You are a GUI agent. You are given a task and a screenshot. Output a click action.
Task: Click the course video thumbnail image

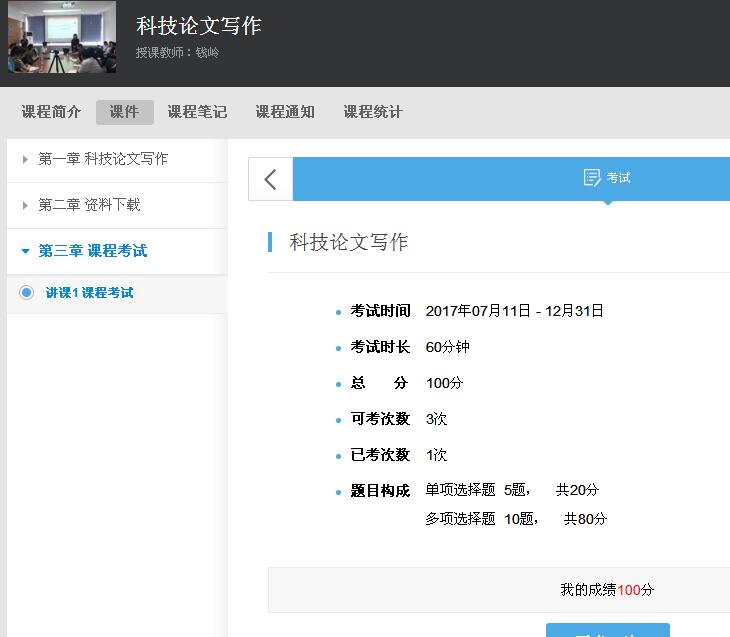pyautogui.click(x=62, y=38)
